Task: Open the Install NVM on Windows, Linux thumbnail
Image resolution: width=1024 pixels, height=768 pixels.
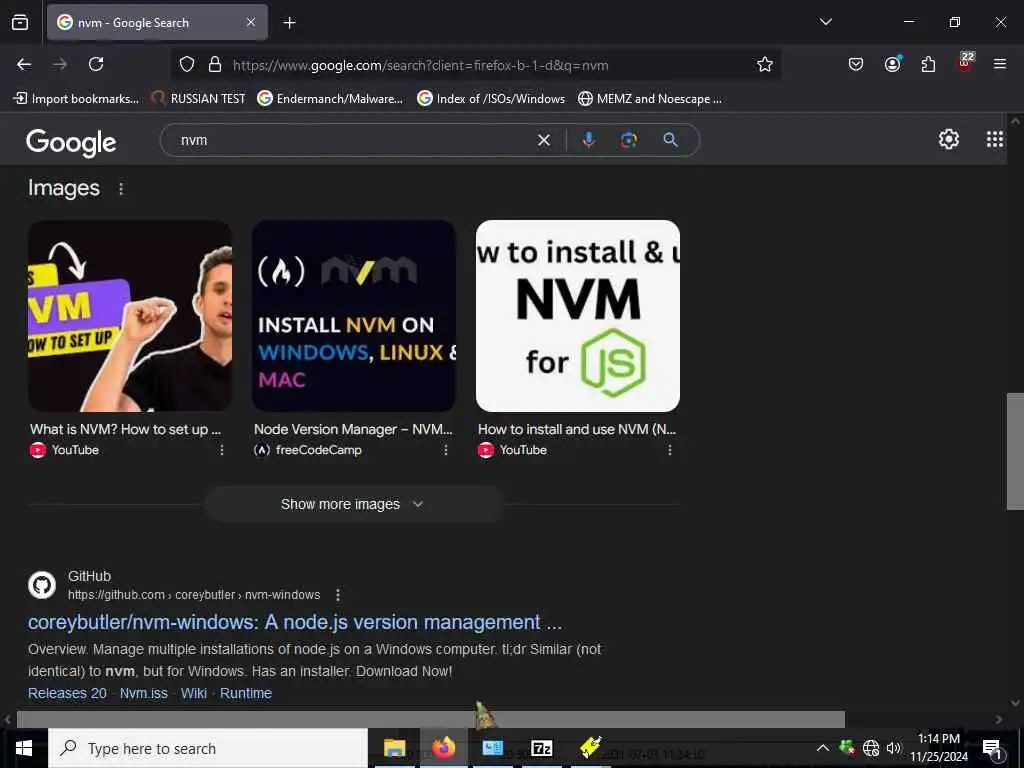Action: pos(354,315)
